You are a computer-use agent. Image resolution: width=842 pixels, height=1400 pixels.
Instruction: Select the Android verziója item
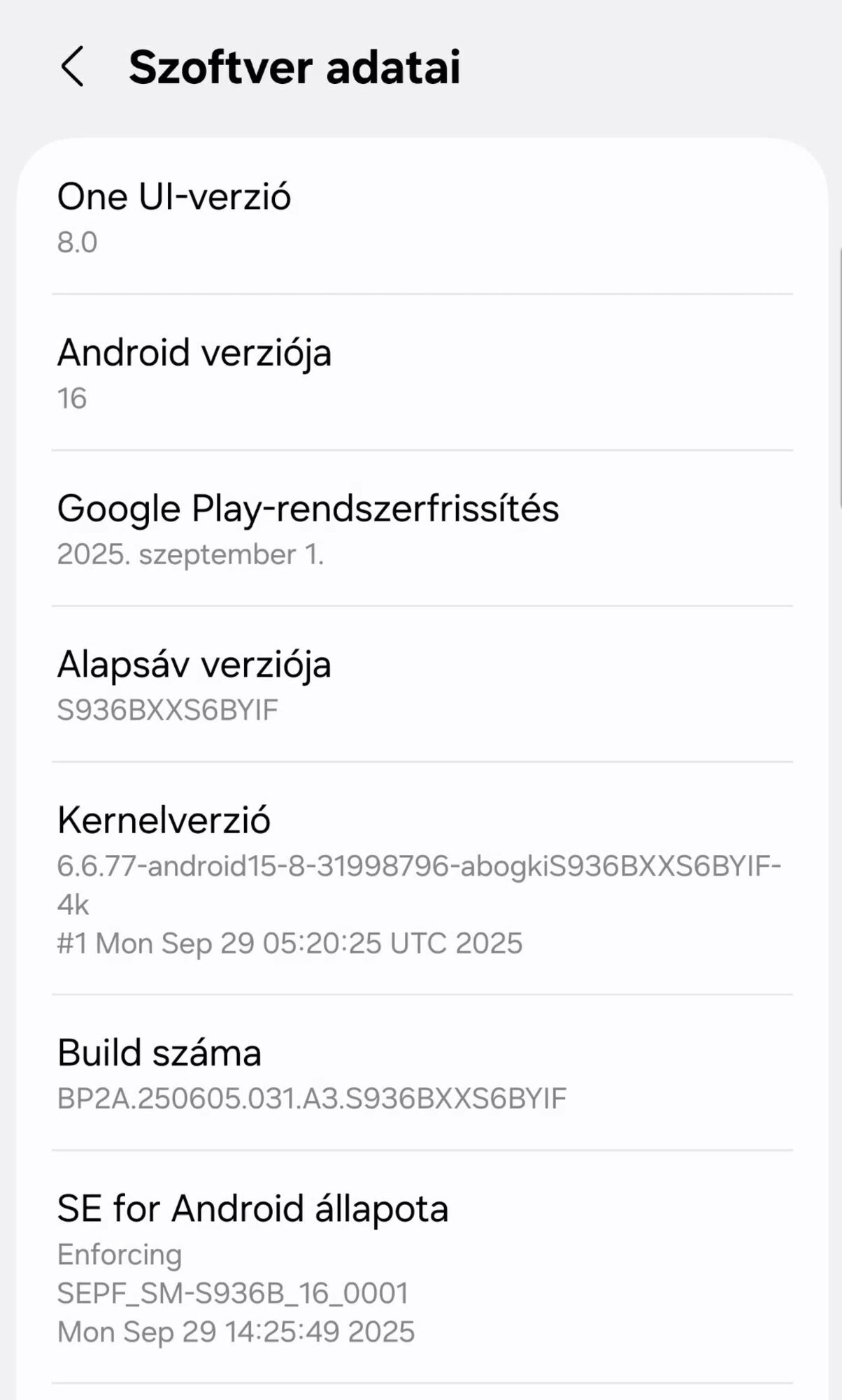[x=194, y=352]
